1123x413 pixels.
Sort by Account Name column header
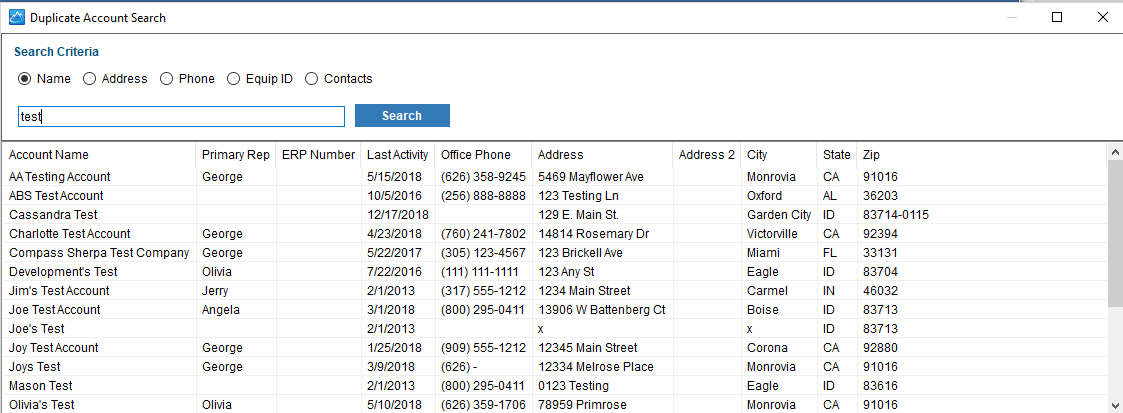tap(49, 155)
